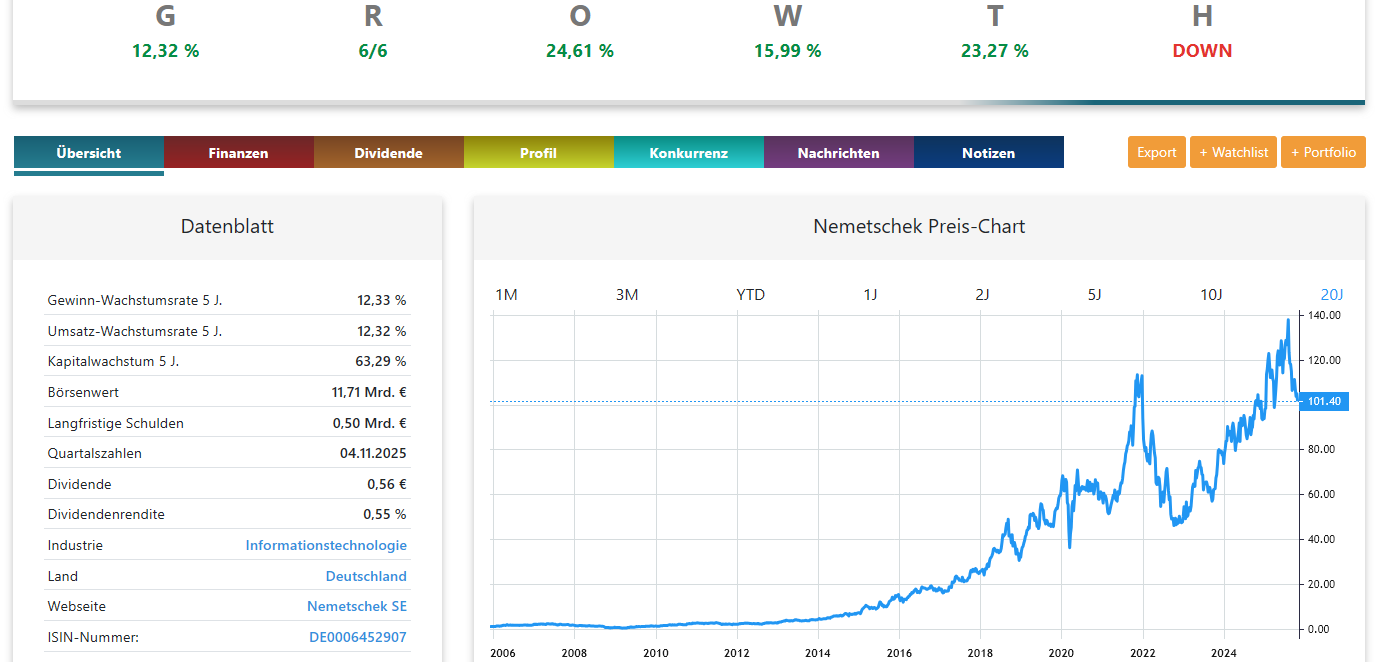This screenshot has width=1377, height=662.
Task: Click the Export button
Action: (x=1156, y=152)
